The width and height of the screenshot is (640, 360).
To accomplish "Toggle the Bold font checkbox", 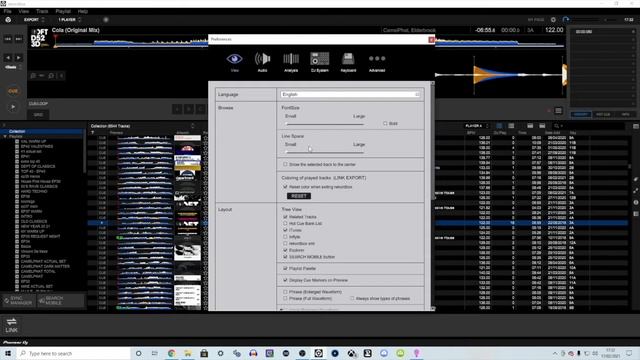I will point(385,124).
